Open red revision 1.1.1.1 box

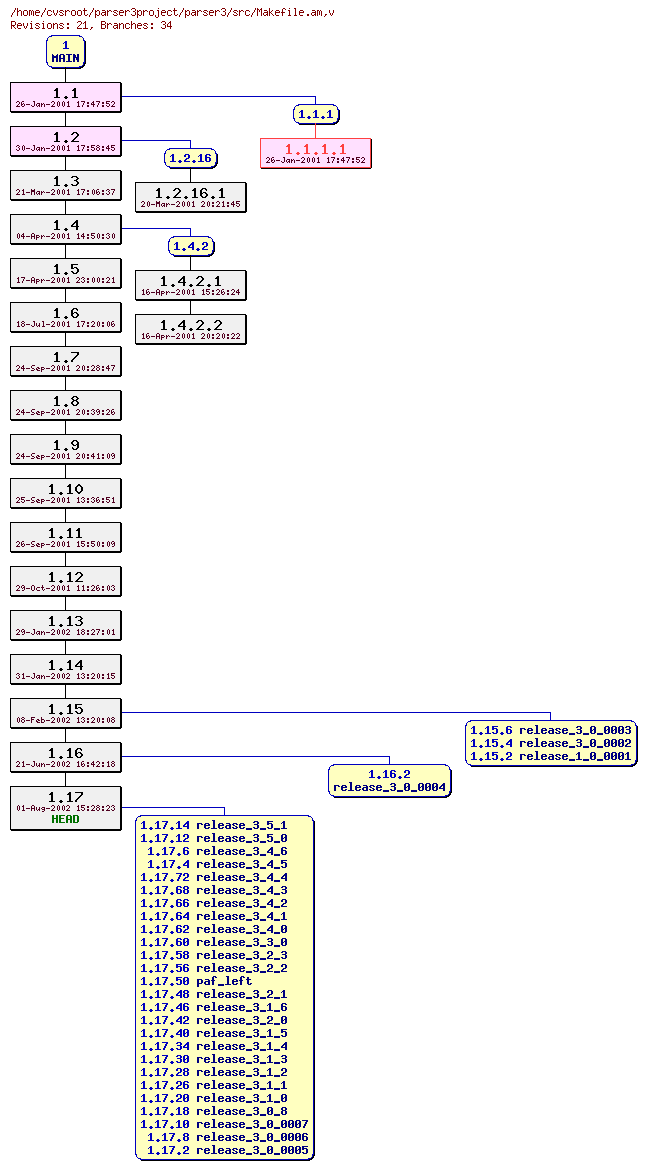tap(316, 154)
